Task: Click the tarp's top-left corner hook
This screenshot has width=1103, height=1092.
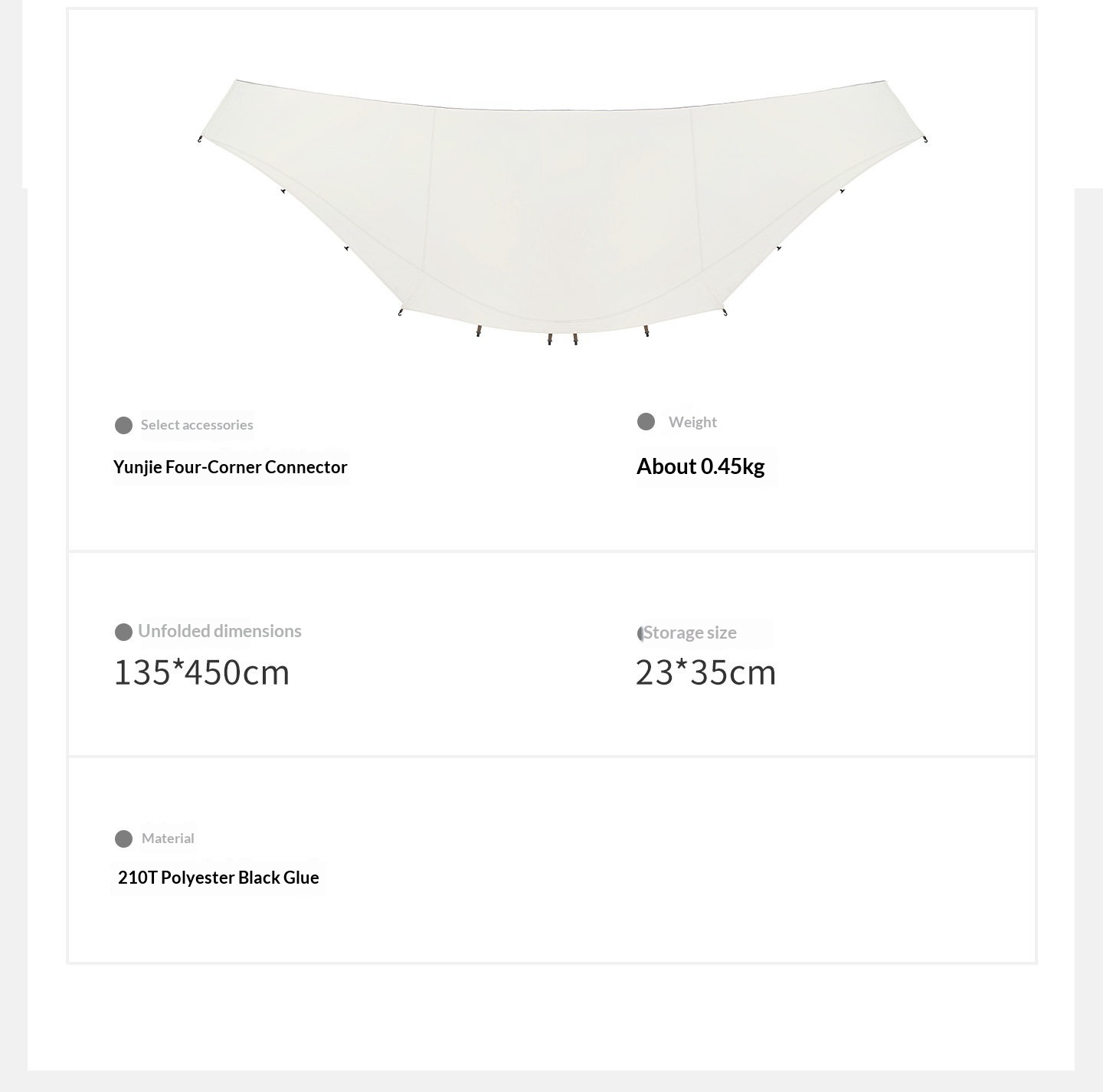Action: 200,139
